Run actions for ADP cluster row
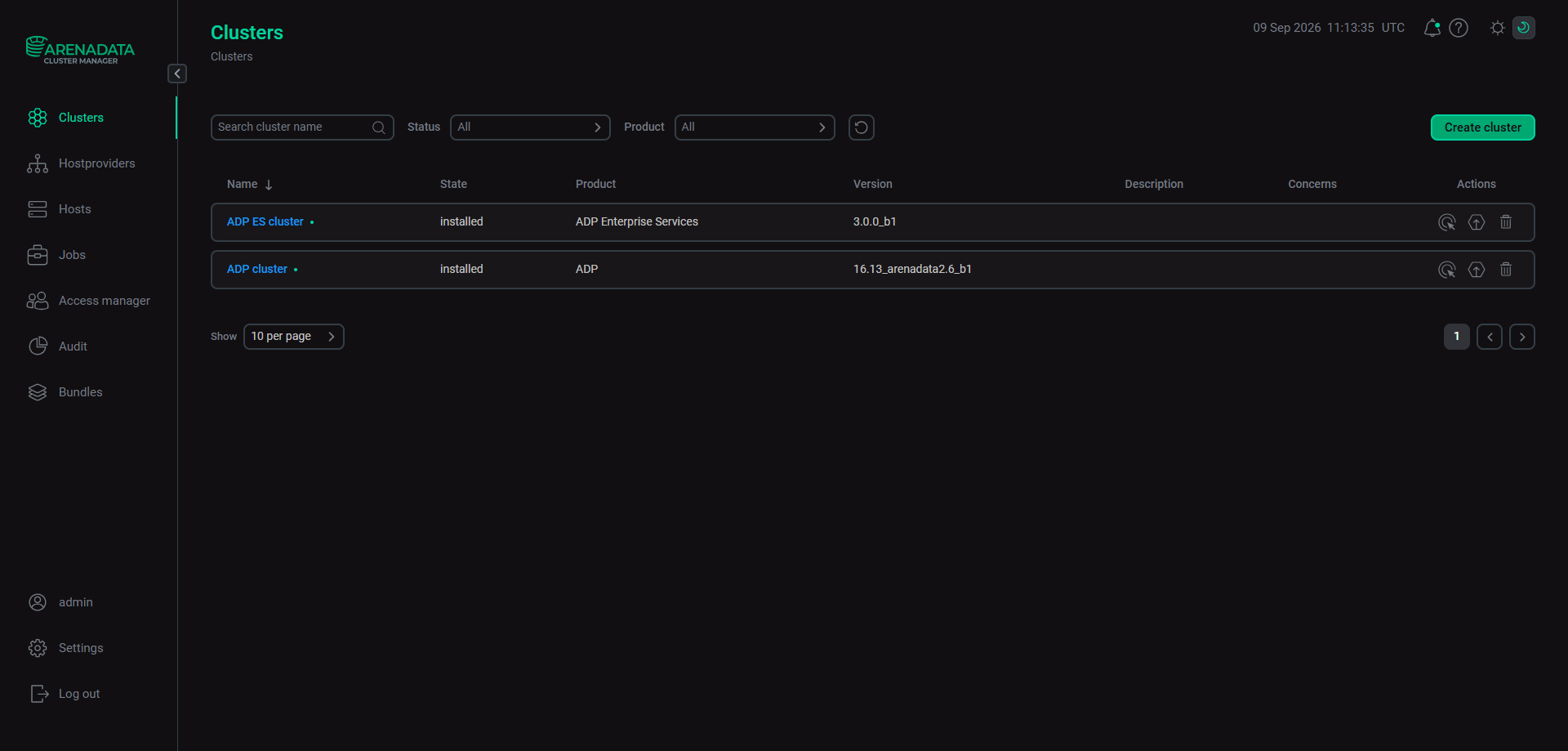The height and width of the screenshot is (751, 1568). pyautogui.click(x=1447, y=270)
